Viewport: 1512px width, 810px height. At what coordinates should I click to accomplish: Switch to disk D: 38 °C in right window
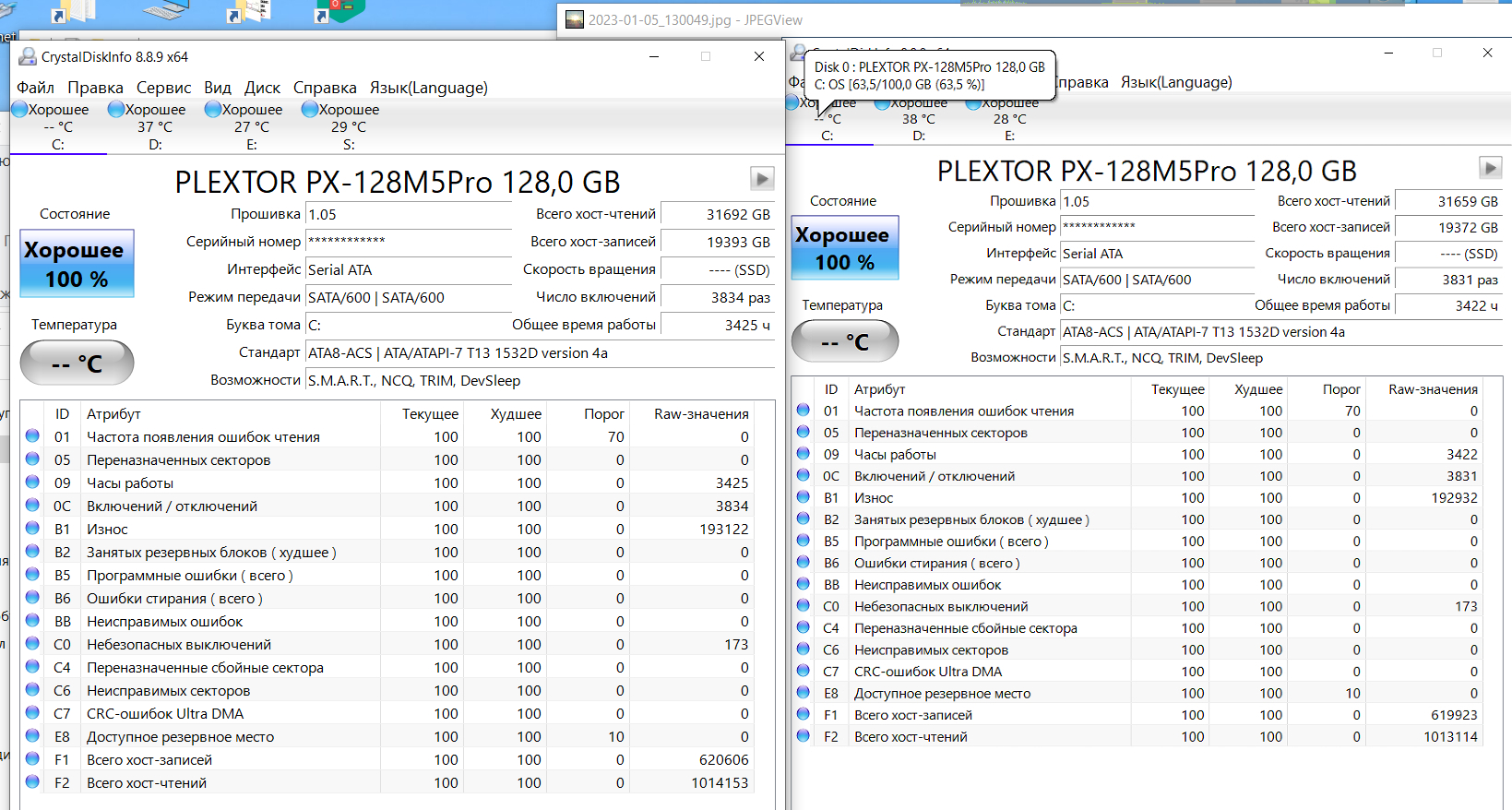918,119
